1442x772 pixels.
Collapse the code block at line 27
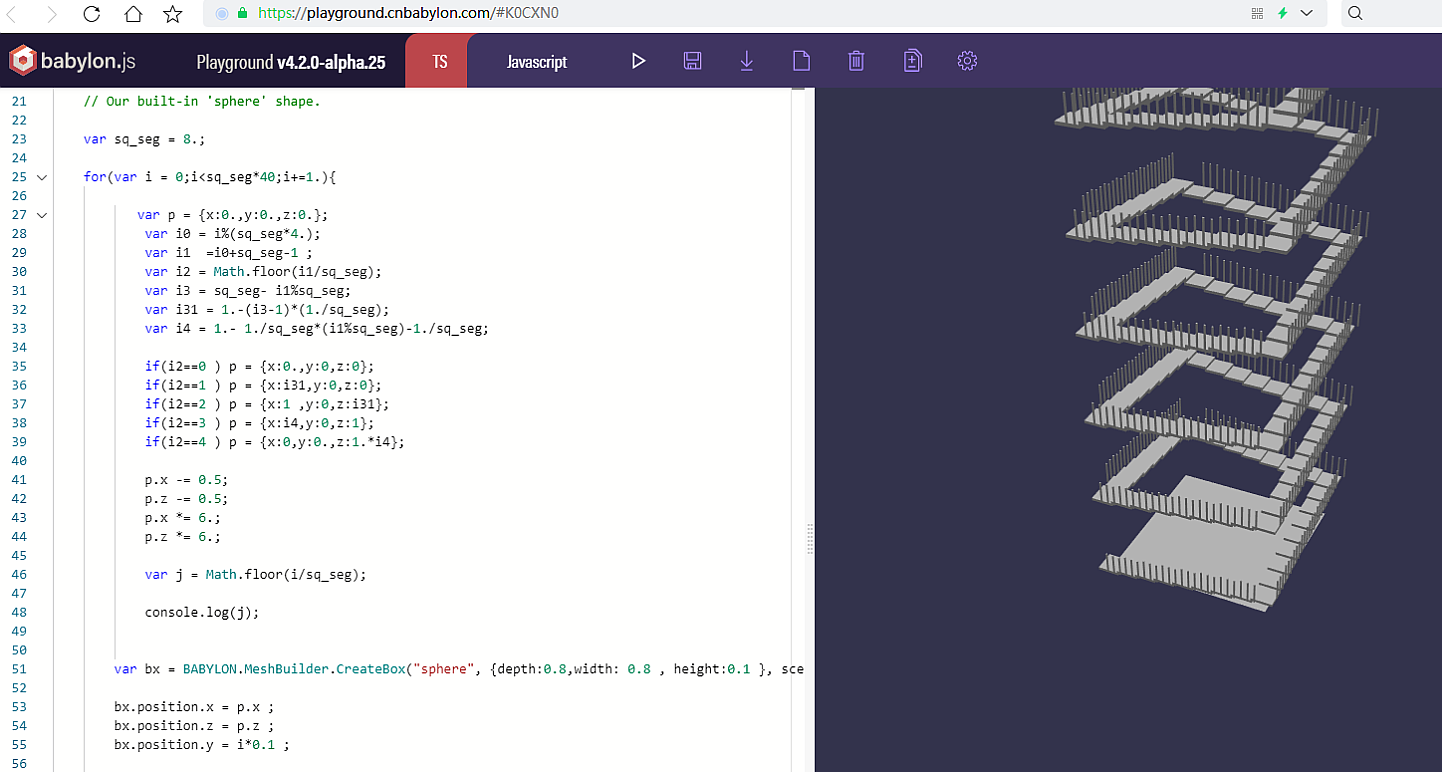pos(41,214)
